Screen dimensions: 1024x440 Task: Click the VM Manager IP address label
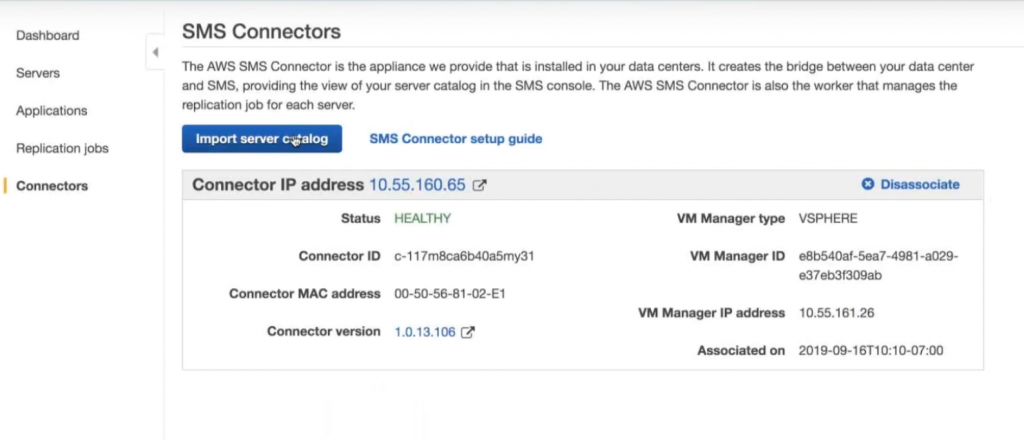click(x=711, y=313)
